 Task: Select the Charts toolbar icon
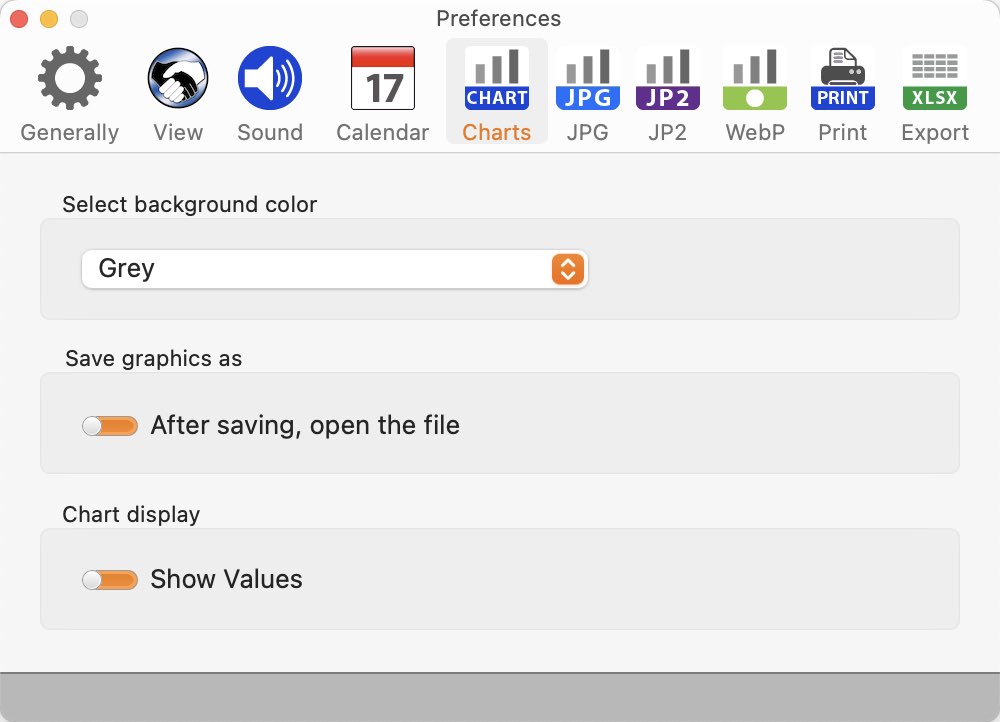click(x=497, y=78)
